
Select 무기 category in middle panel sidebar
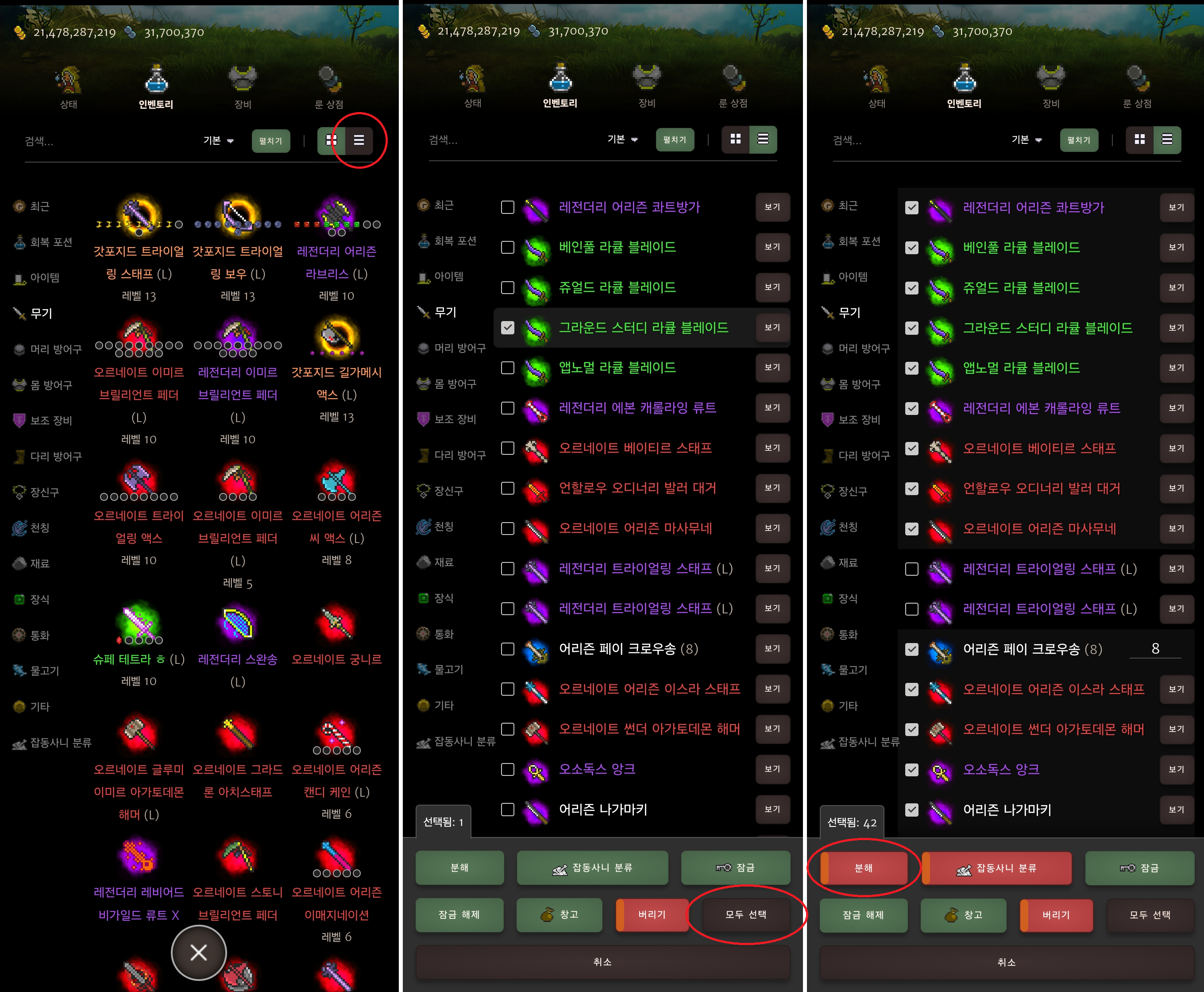pos(437,312)
